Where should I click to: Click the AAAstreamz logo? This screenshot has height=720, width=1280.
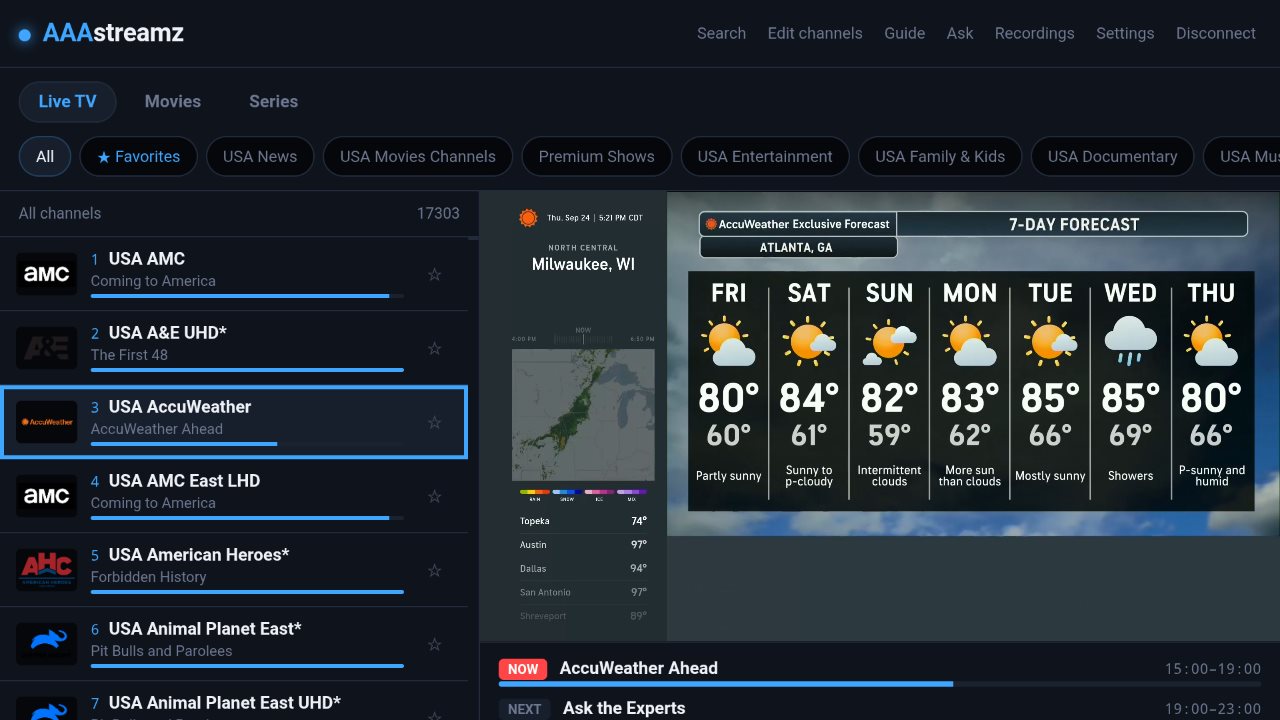tap(101, 33)
